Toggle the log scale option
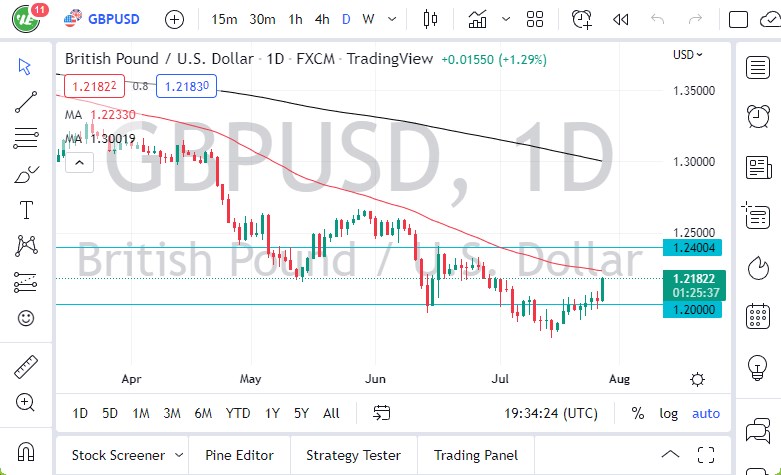Screen dimensions: 781x475 point(668,413)
